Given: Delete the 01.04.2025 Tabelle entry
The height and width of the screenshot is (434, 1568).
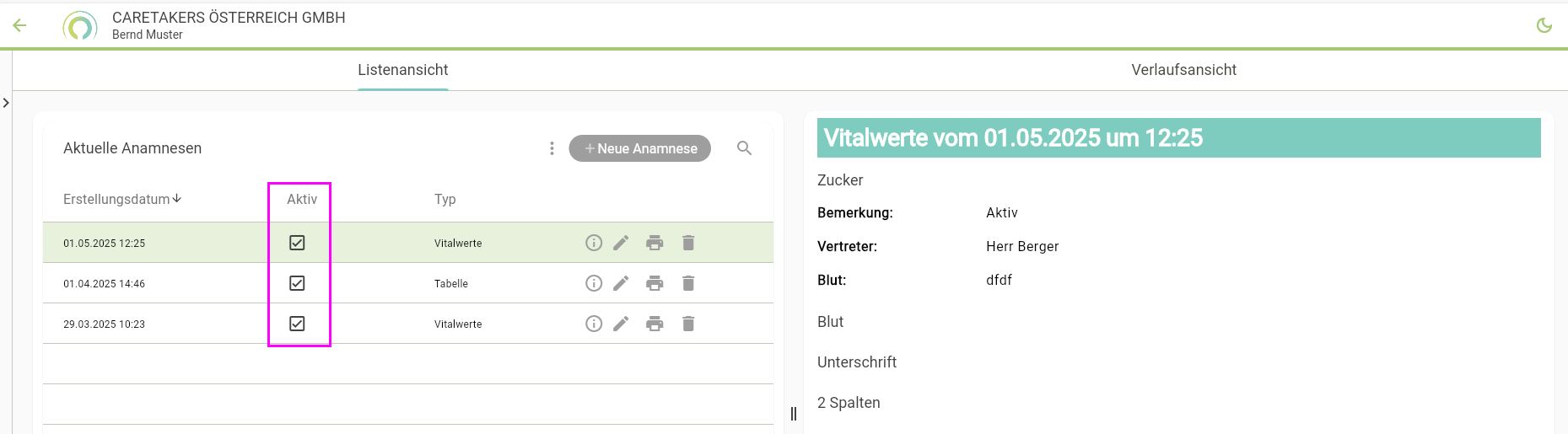Looking at the screenshot, I should (x=688, y=283).
